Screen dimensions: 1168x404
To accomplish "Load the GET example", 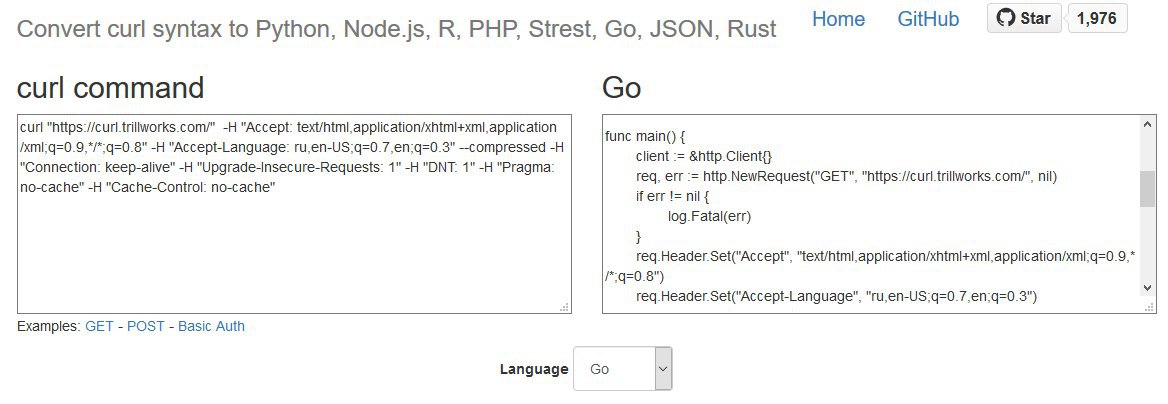I will tap(100, 326).
